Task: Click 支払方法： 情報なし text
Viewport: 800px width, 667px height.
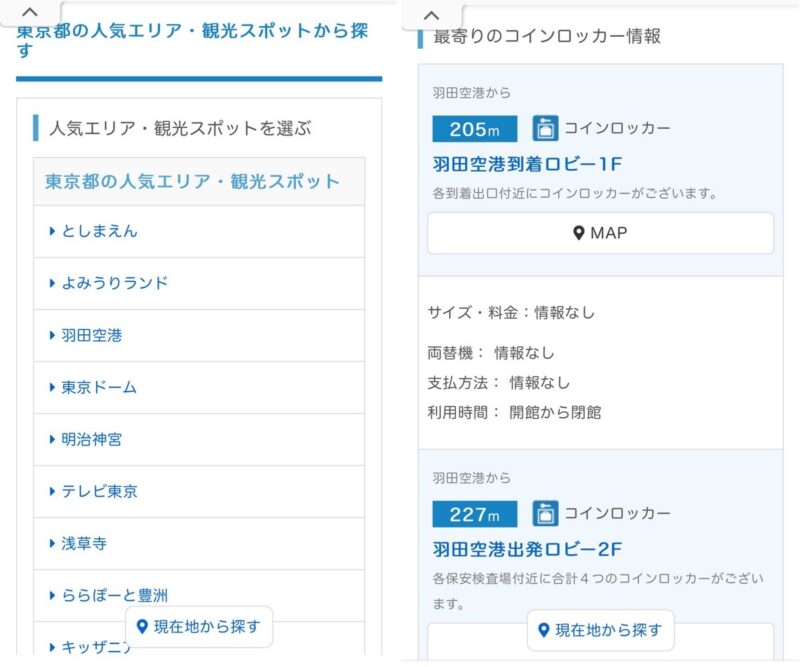Action: tap(498, 383)
